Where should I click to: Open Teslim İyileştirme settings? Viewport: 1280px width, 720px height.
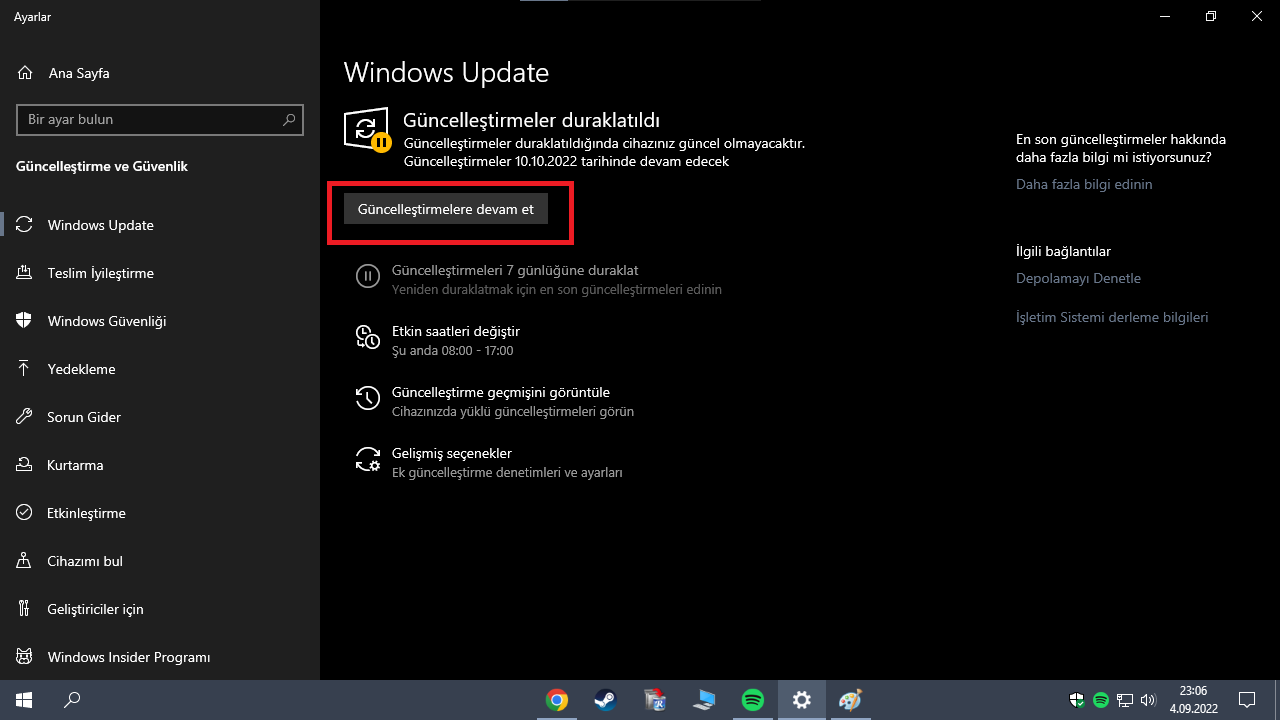[160, 273]
